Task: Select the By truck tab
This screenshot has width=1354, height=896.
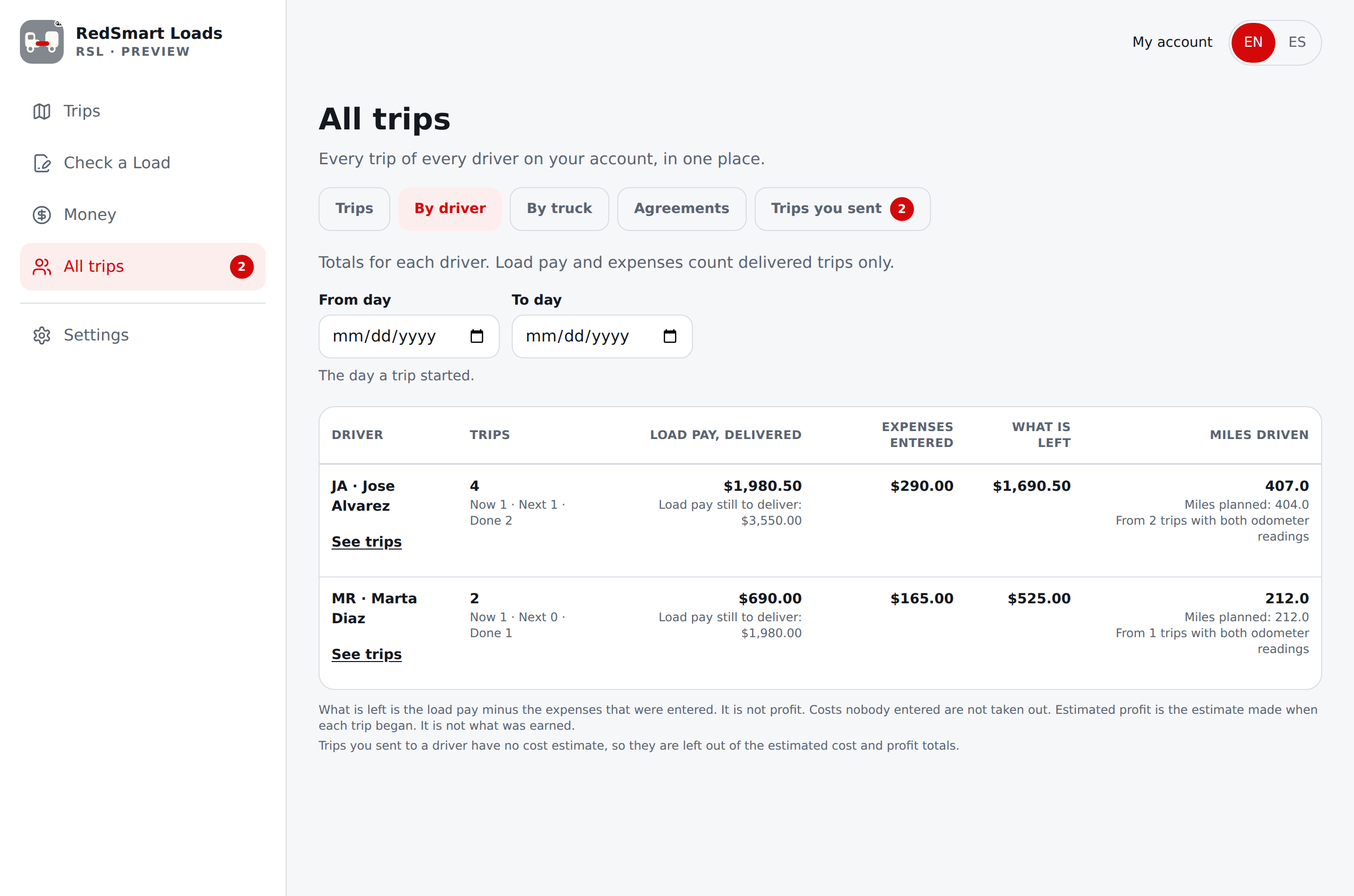Action: click(560, 209)
